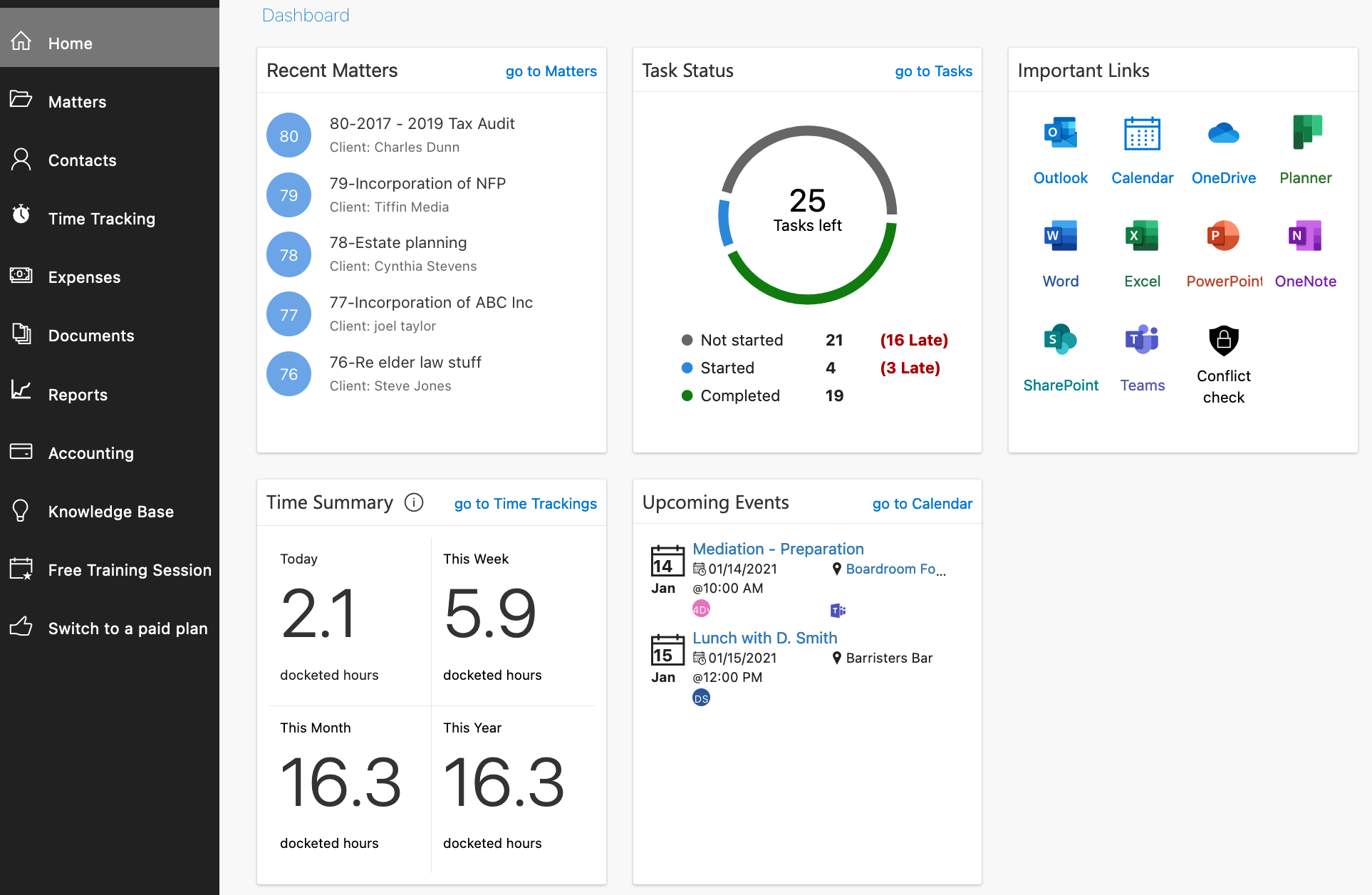The height and width of the screenshot is (895, 1372).
Task: Select Knowledge Base in the sidebar
Action: coord(110,512)
